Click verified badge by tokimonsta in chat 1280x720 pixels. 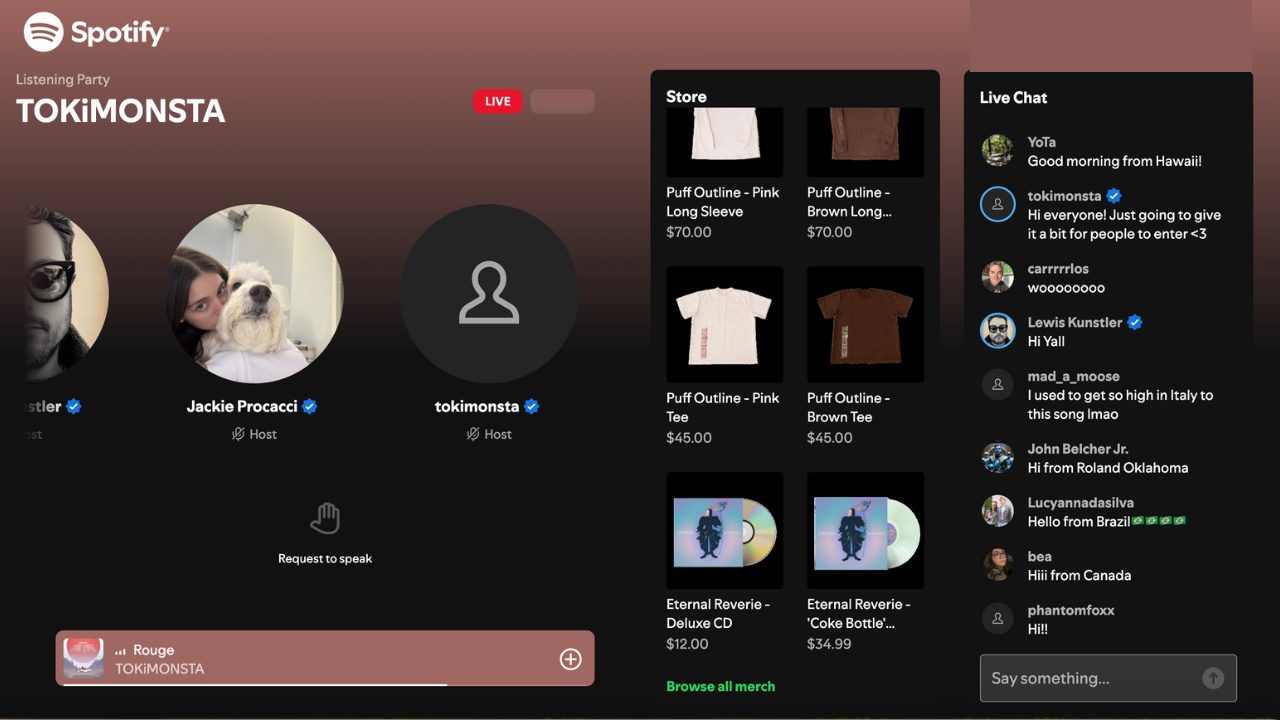[x=1114, y=196]
